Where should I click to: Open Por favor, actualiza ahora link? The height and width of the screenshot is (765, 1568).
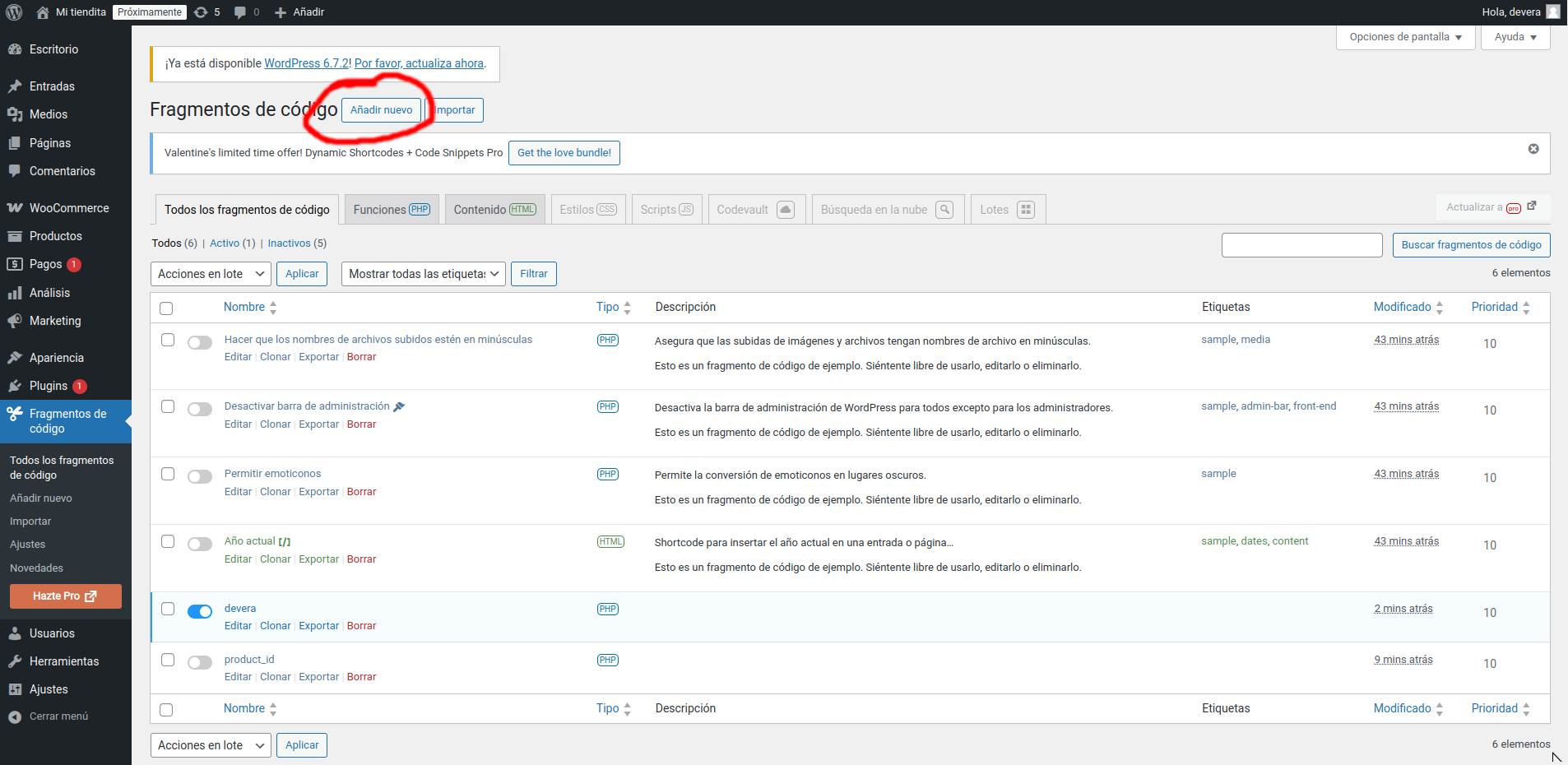[x=419, y=63]
